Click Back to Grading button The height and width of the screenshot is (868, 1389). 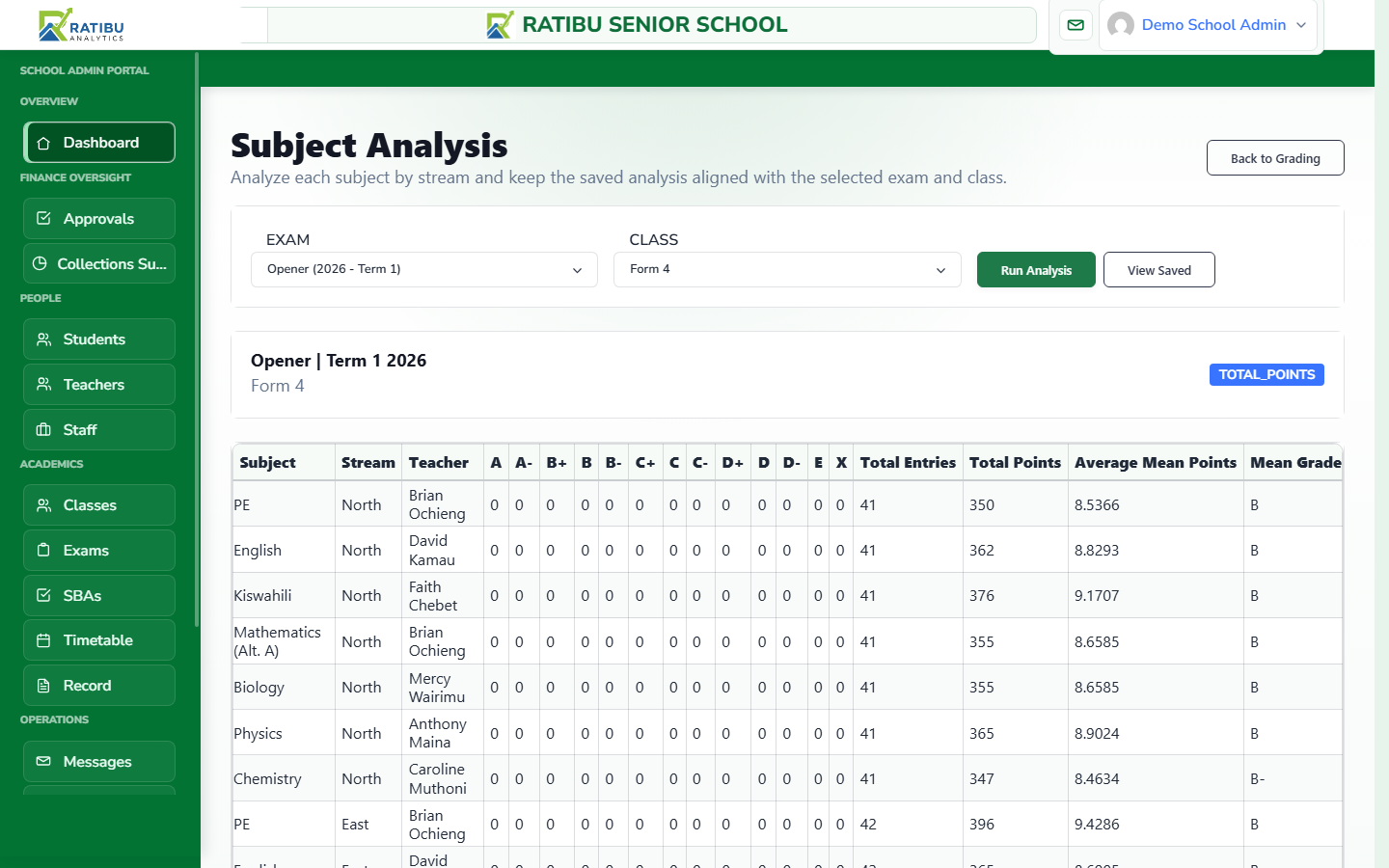(x=1275, y=158)
